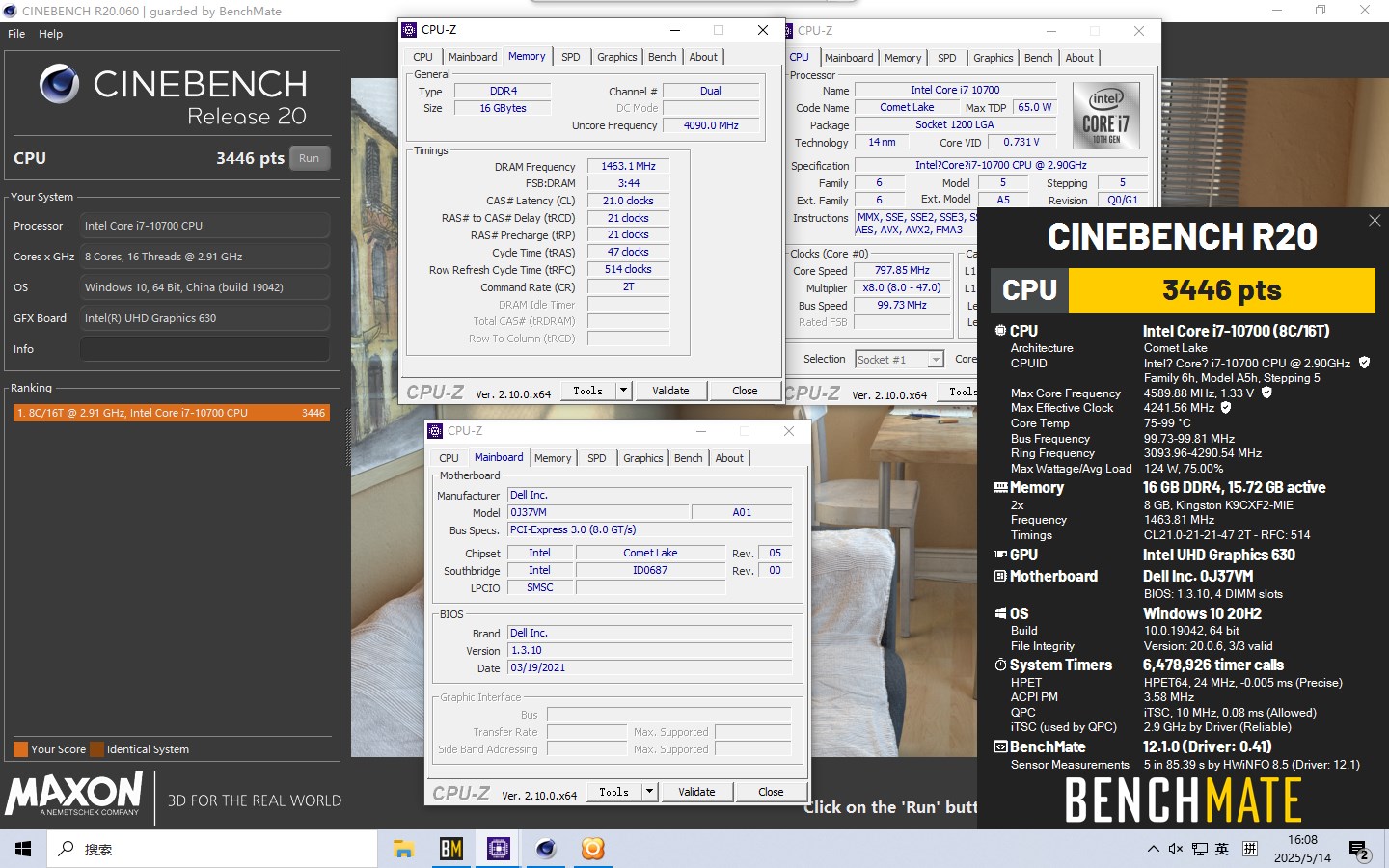Click the CPU-Z icon in Memory window title bar

point(410,30)
